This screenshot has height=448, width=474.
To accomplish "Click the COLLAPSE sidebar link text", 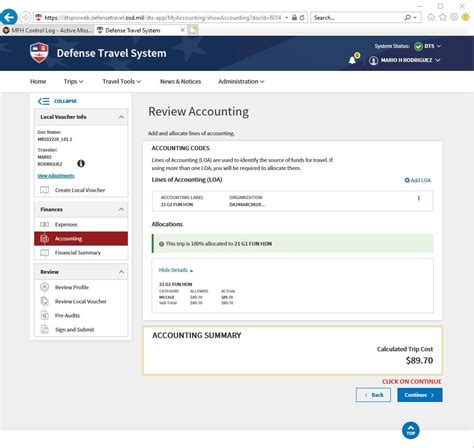I will coord(65,101).
